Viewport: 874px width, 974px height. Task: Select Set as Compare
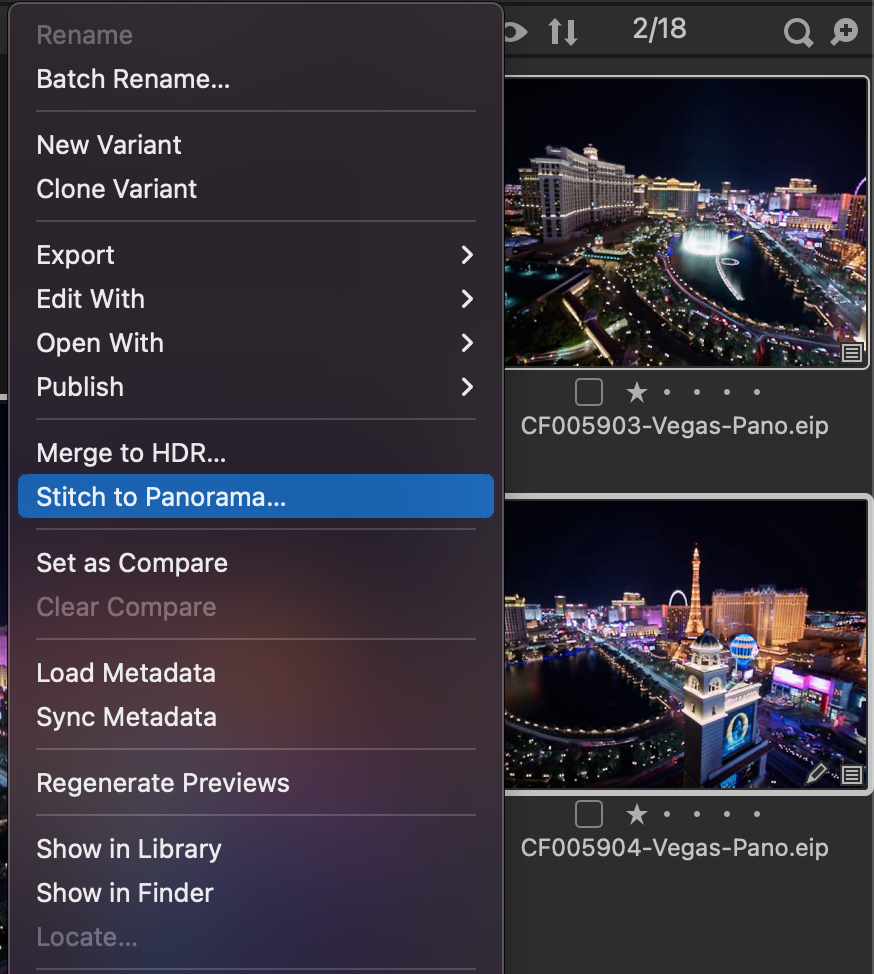pos(256,563)
